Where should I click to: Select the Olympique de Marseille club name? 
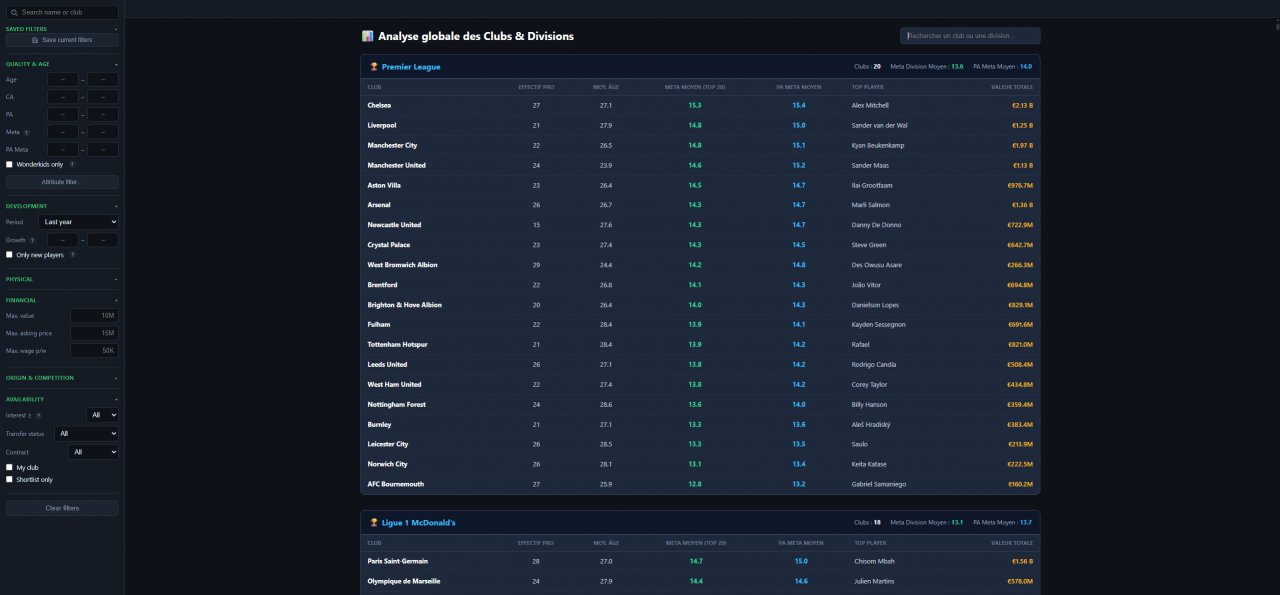point(404,581)
